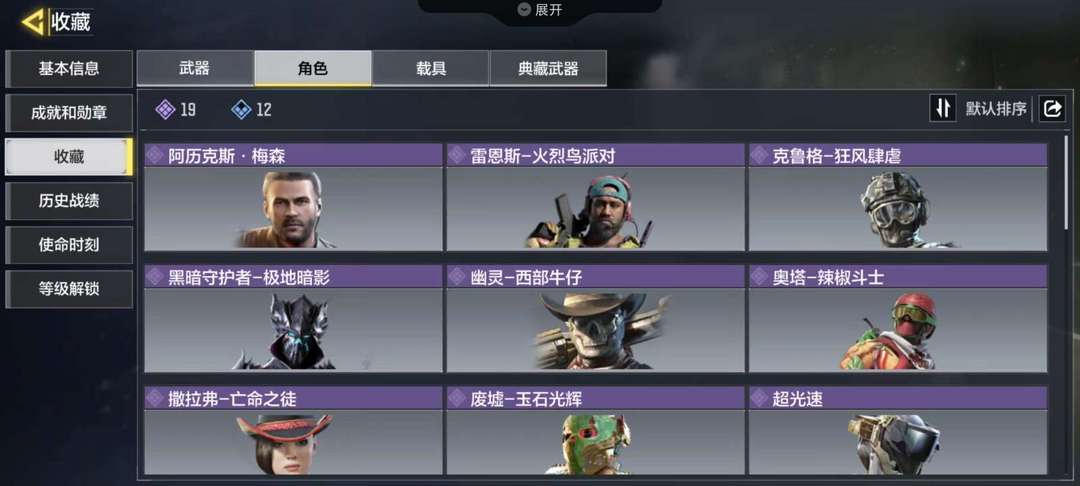This screenshot has height=486, width=1080.
Task: Toggle the sort order arrows icon
Action: point(943,108)
